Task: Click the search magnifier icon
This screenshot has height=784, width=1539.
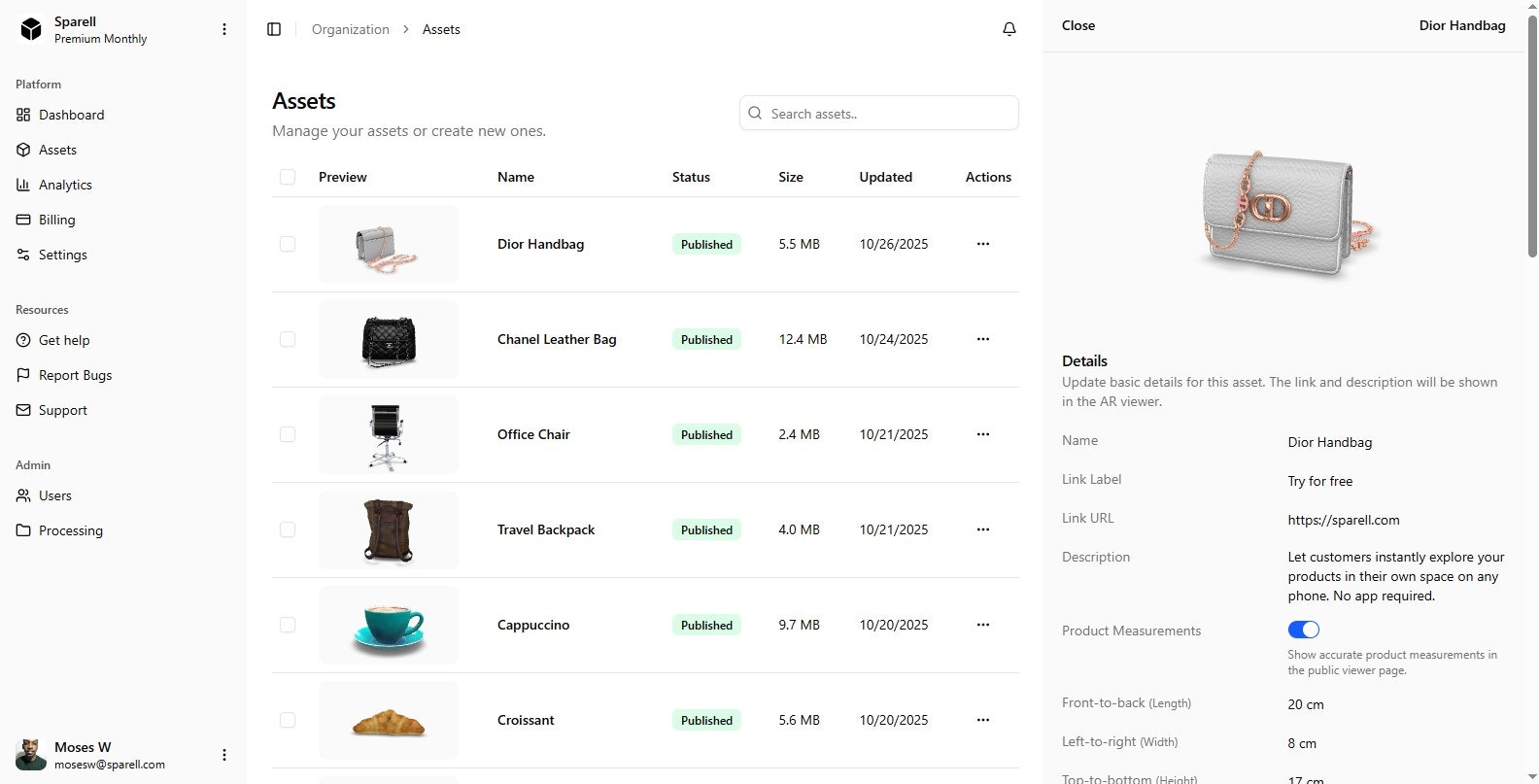Action: [755, 113]
